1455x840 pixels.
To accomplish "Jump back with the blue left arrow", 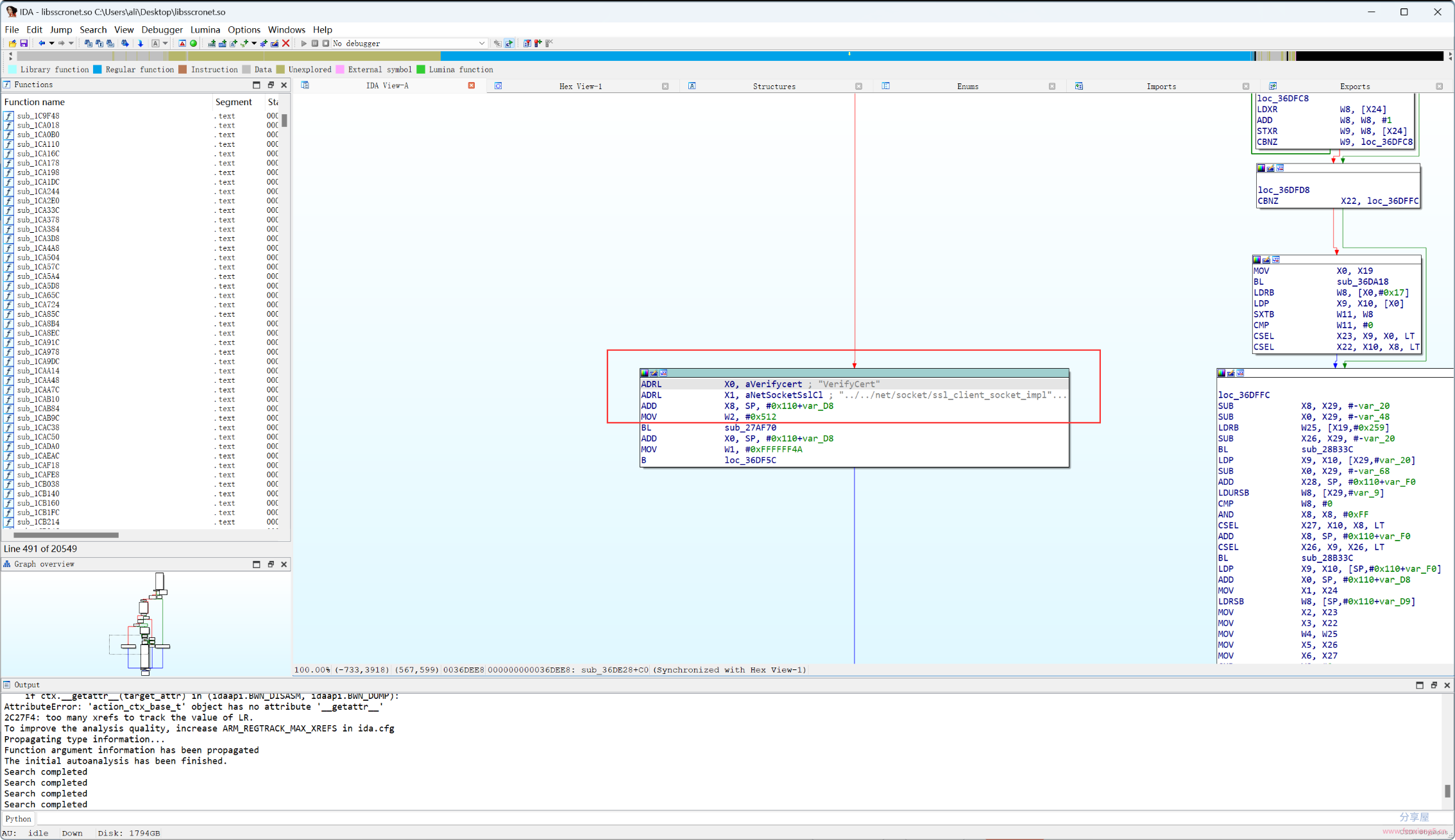I will click(42, 43).
